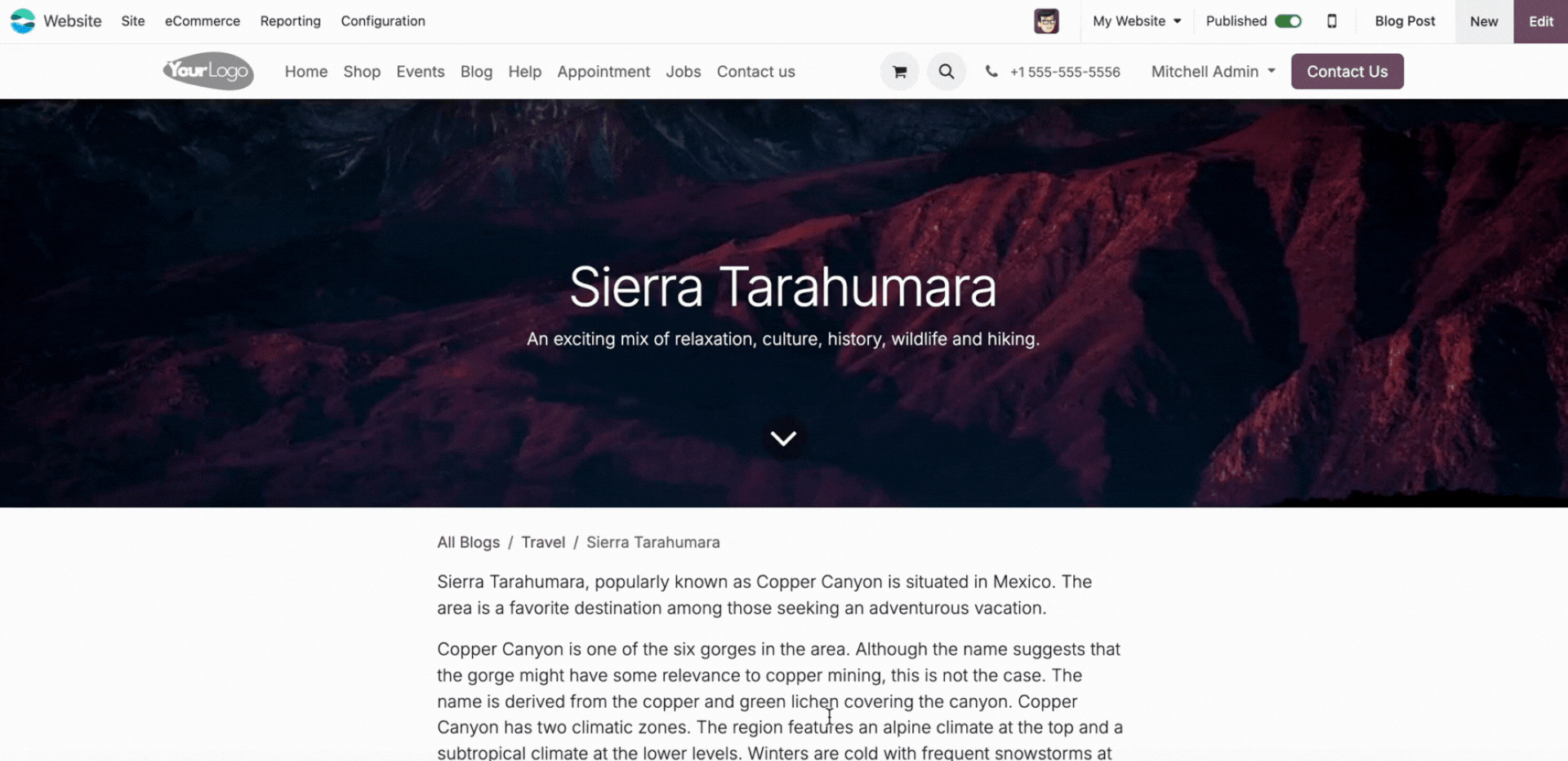Image resolution: width=1568 pixels, height=761 pixels.
Task: Click Sierra Tarahumara breadcrumb text
Action: pyautogui.click(x=653, y=542)
